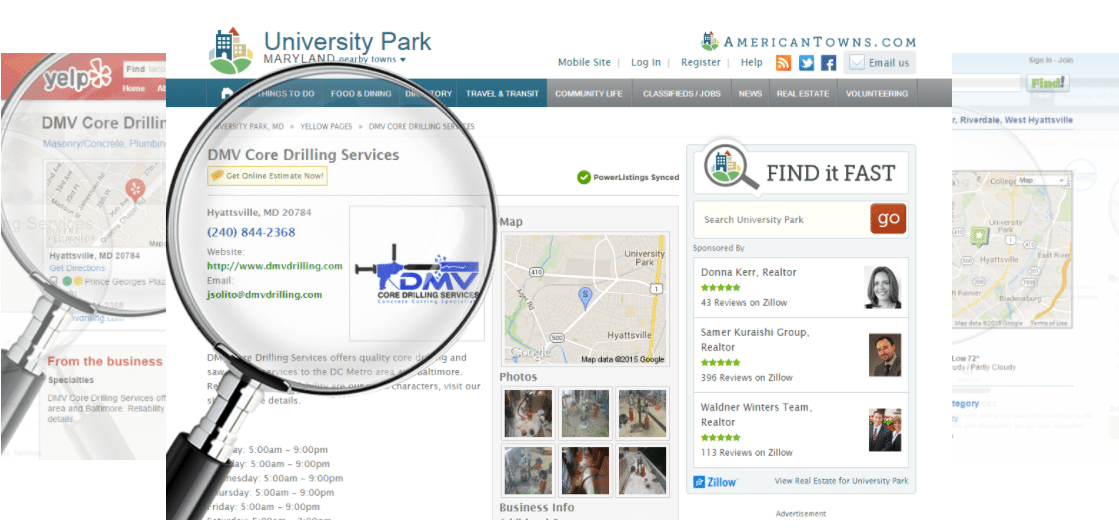Viewport: 1119px width, 532px height.
Task: Click the Email us envelope button
Action: [x=879, y=63]
